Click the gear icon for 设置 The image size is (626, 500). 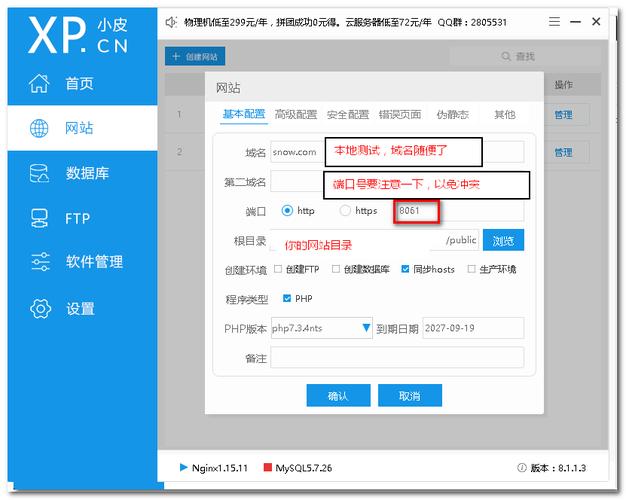[x=40, y=309]
